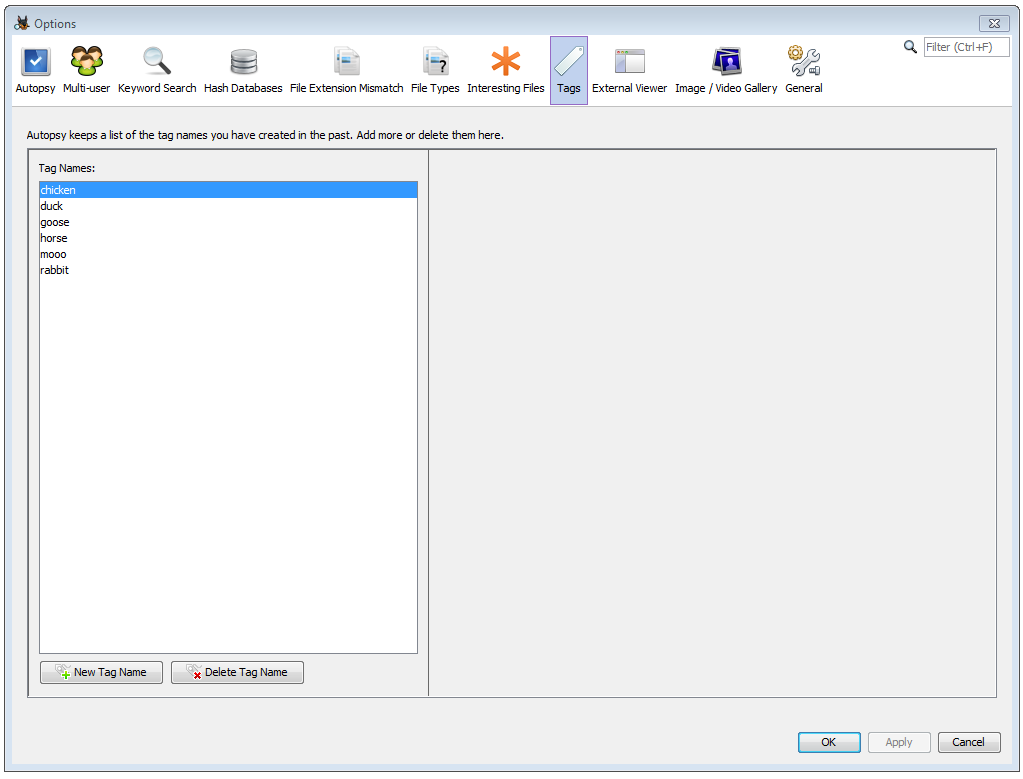The width and height of the screenshot is (1023, 779).
Task: Open Keyword Search options
Action: pos(157,71)
